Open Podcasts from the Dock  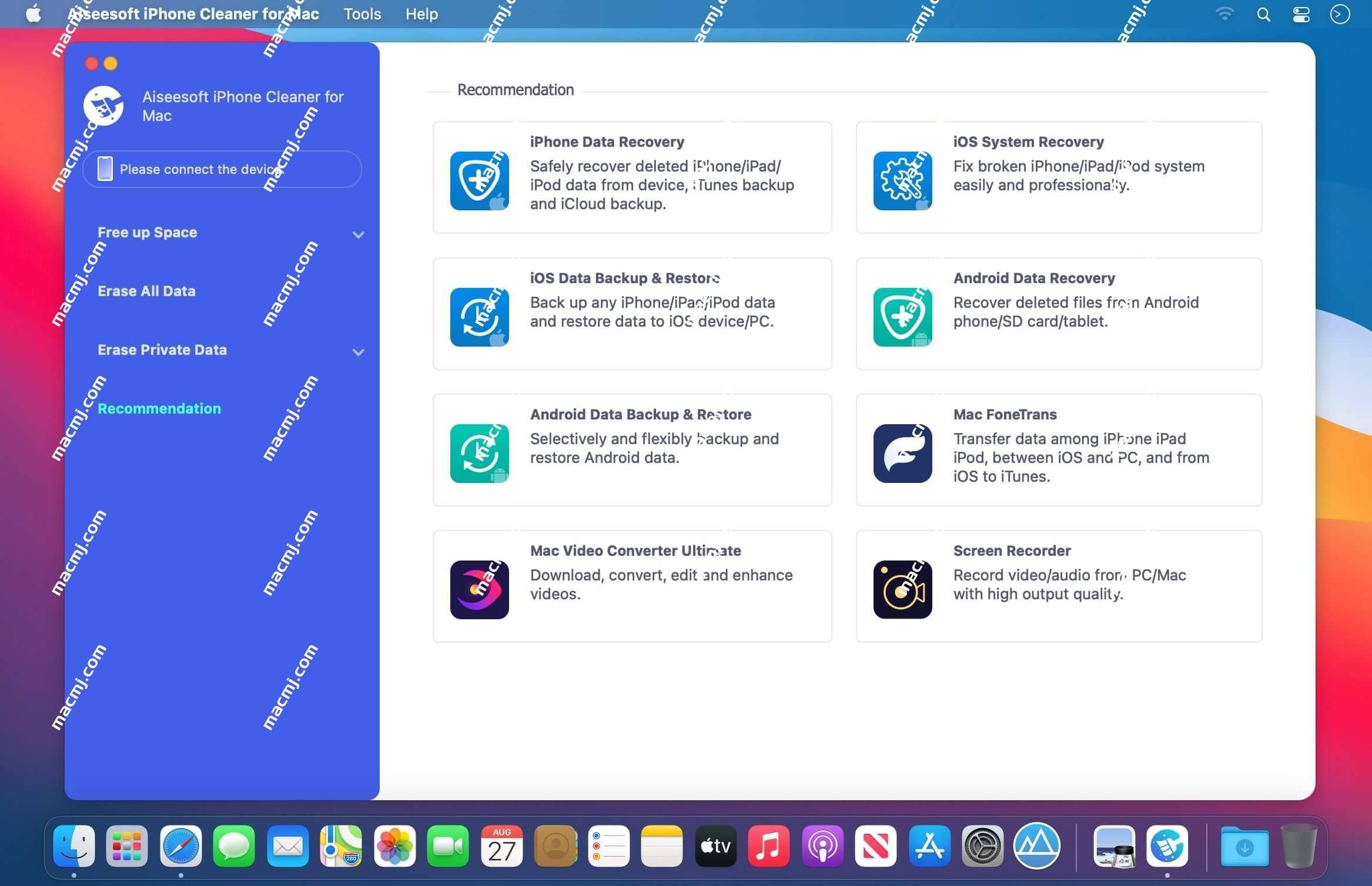[822, 846]
